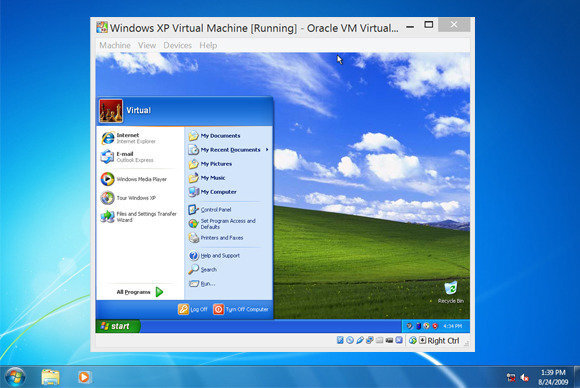Screen dimensions: 580x388
Task: Click VirtualBox network adapters status indicator
Action: (370, 340)
